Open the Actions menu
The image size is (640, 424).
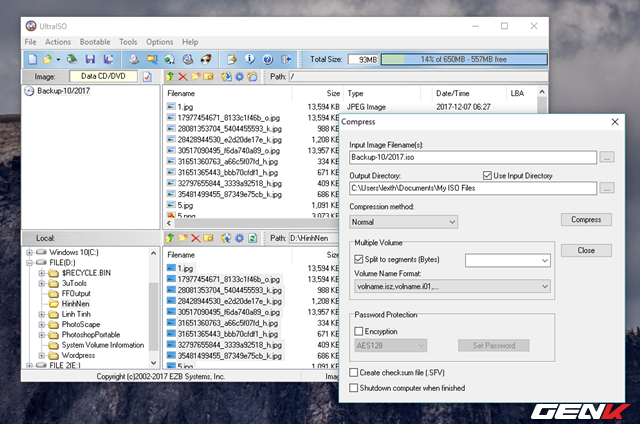click(58, 42)
